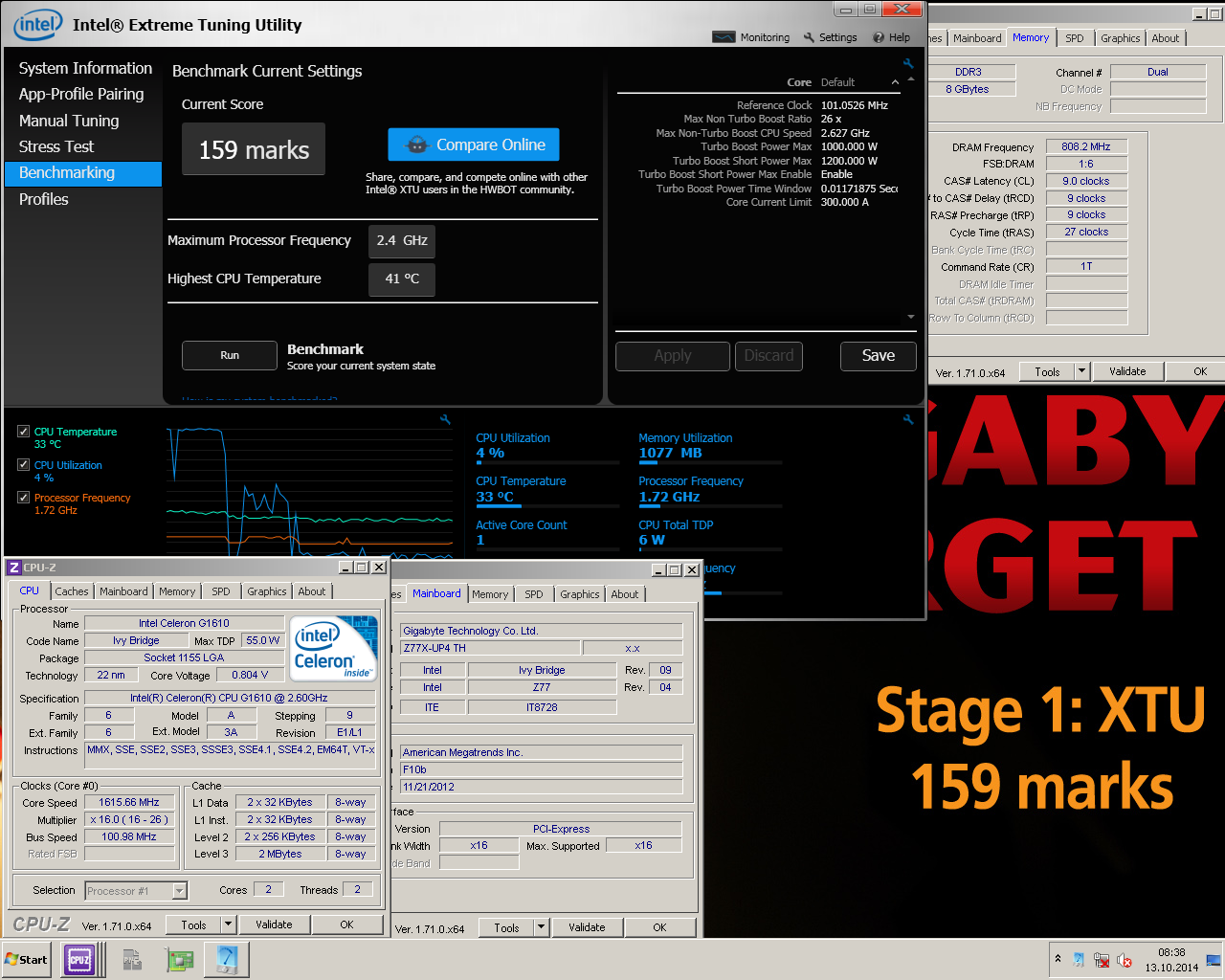Open About tab in Memory CPU-Z window

click(1166, 38)
